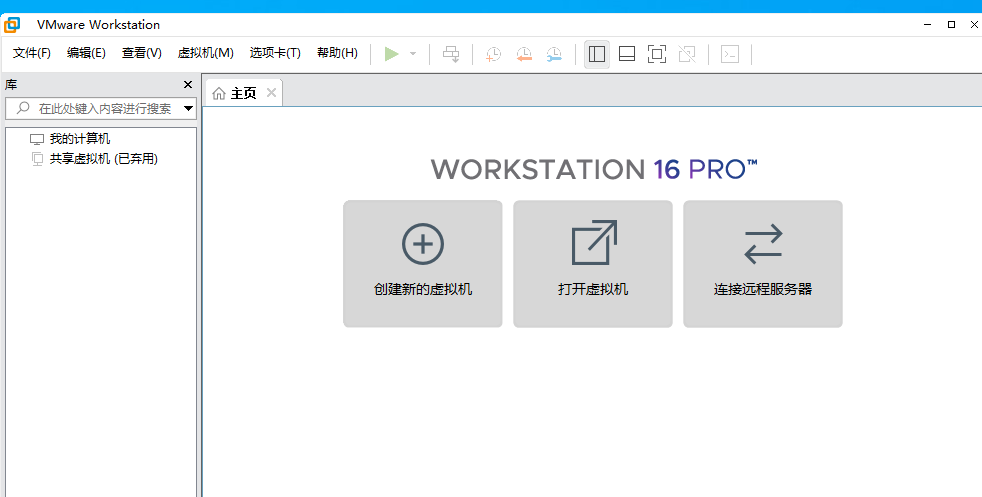Image resolution: width=982 pixels, height=497 pixels.
Task: Open the 帮助(H) menu
Action: pyautogui.click(x=338, y=53)
